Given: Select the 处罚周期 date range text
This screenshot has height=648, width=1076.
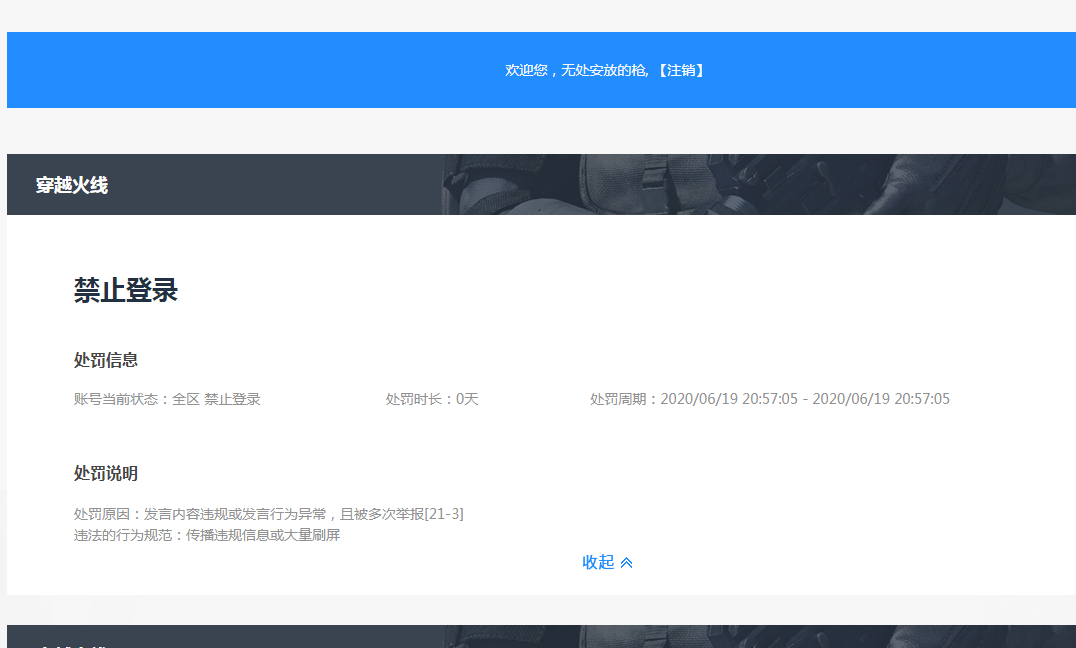Looking at the screenshot, I should [x=770, y=399].
